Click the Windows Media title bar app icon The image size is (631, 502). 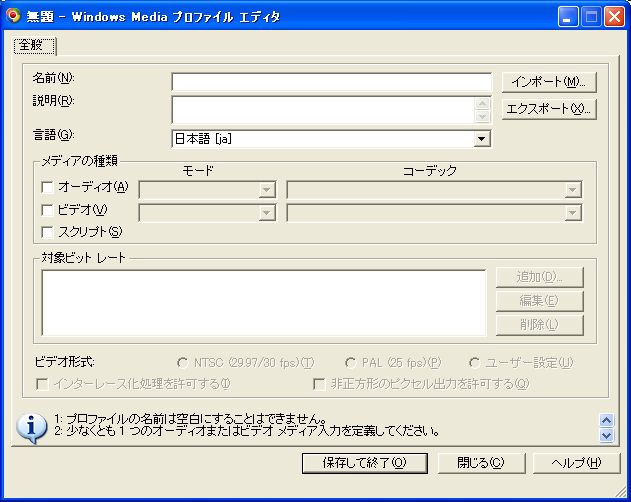pos(13,16)
